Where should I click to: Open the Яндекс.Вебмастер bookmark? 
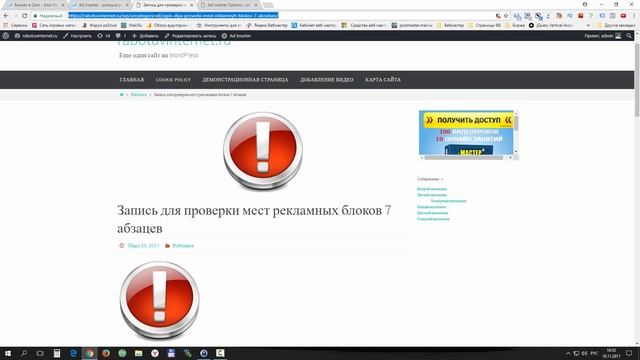[x=267, y=25]
